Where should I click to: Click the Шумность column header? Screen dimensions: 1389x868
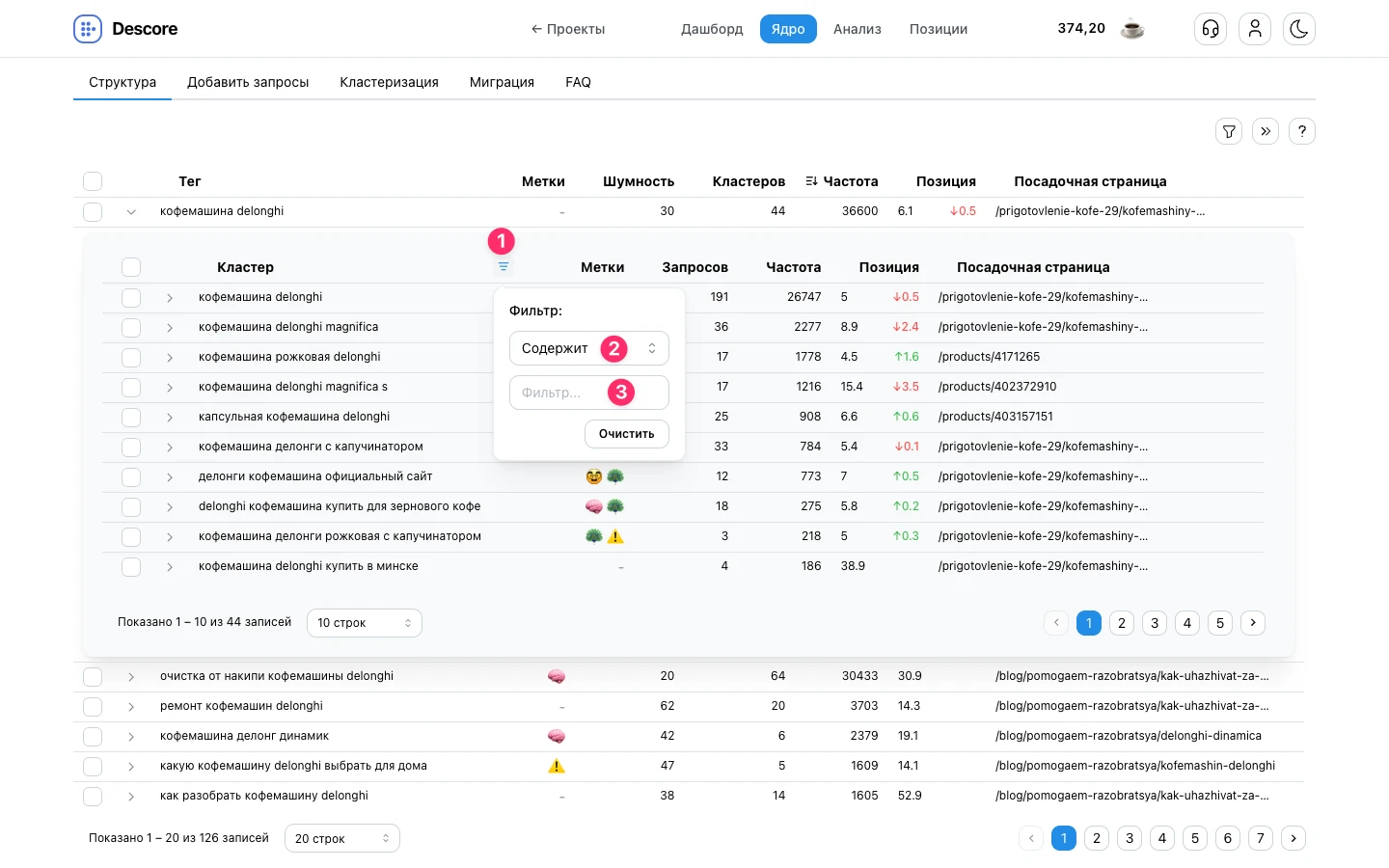(x=639, y=181)
